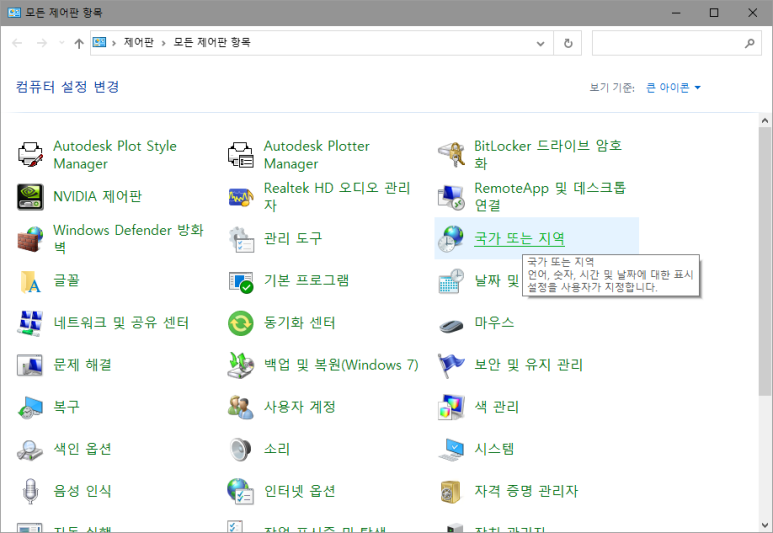Screen dimensions: 773x533
Task: Open the 국가 또는 지역 link
Action: pos(519,239)
